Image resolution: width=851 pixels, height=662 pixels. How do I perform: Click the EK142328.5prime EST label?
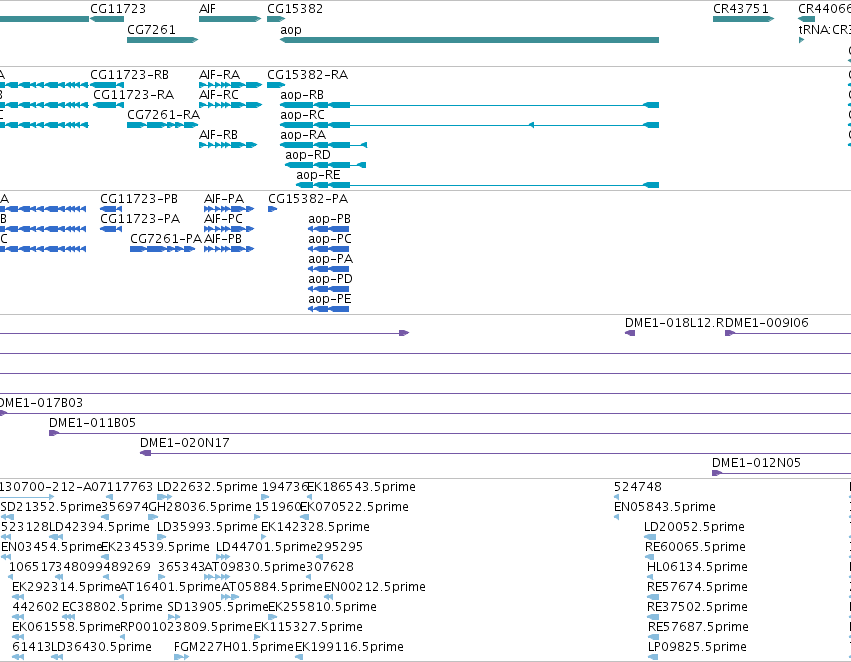click(315, 527)
